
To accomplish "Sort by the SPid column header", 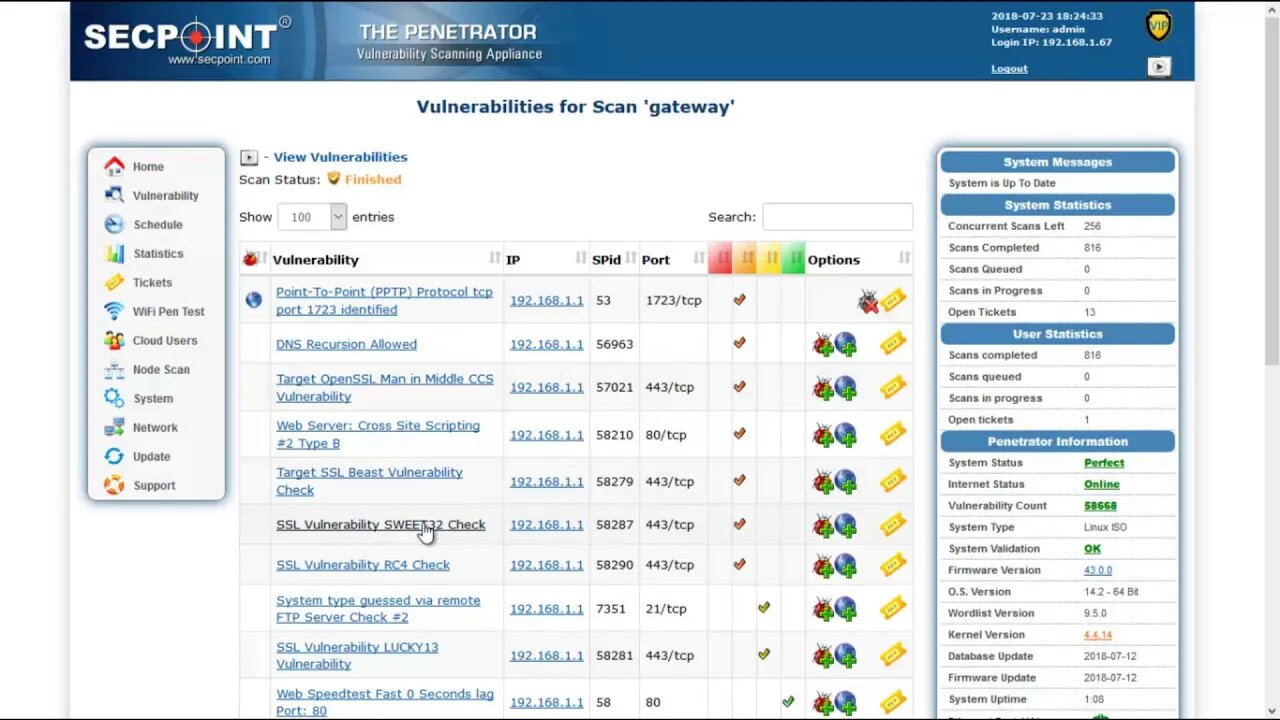I will click(x=614, y=259).
